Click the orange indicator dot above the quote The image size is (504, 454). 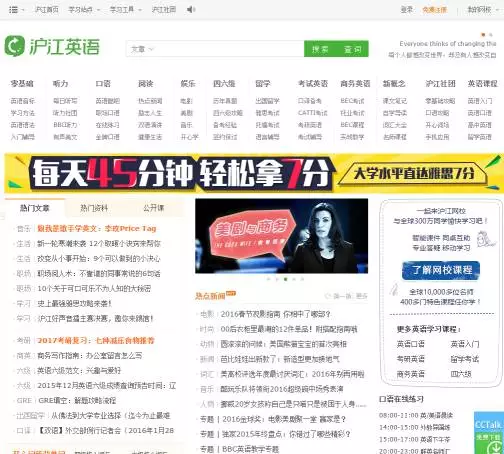tap(483, 35)
